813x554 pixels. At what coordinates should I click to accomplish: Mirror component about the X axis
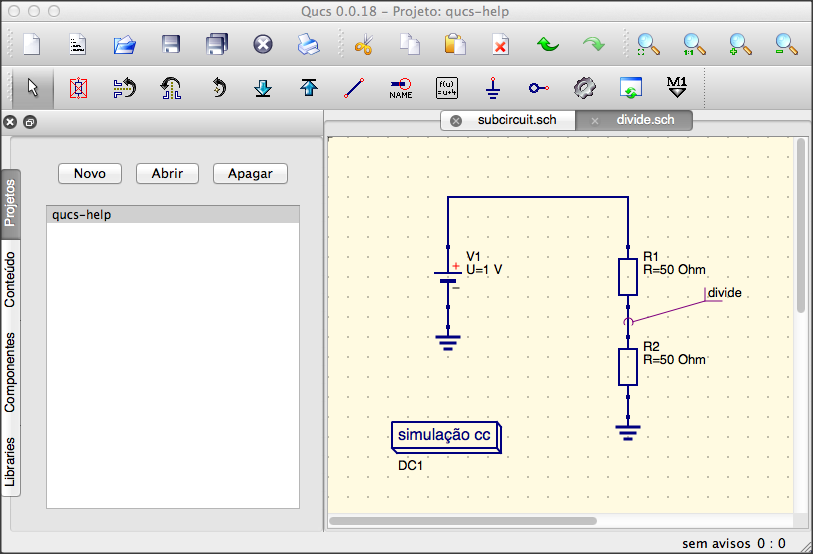click(x=124, y=88)
